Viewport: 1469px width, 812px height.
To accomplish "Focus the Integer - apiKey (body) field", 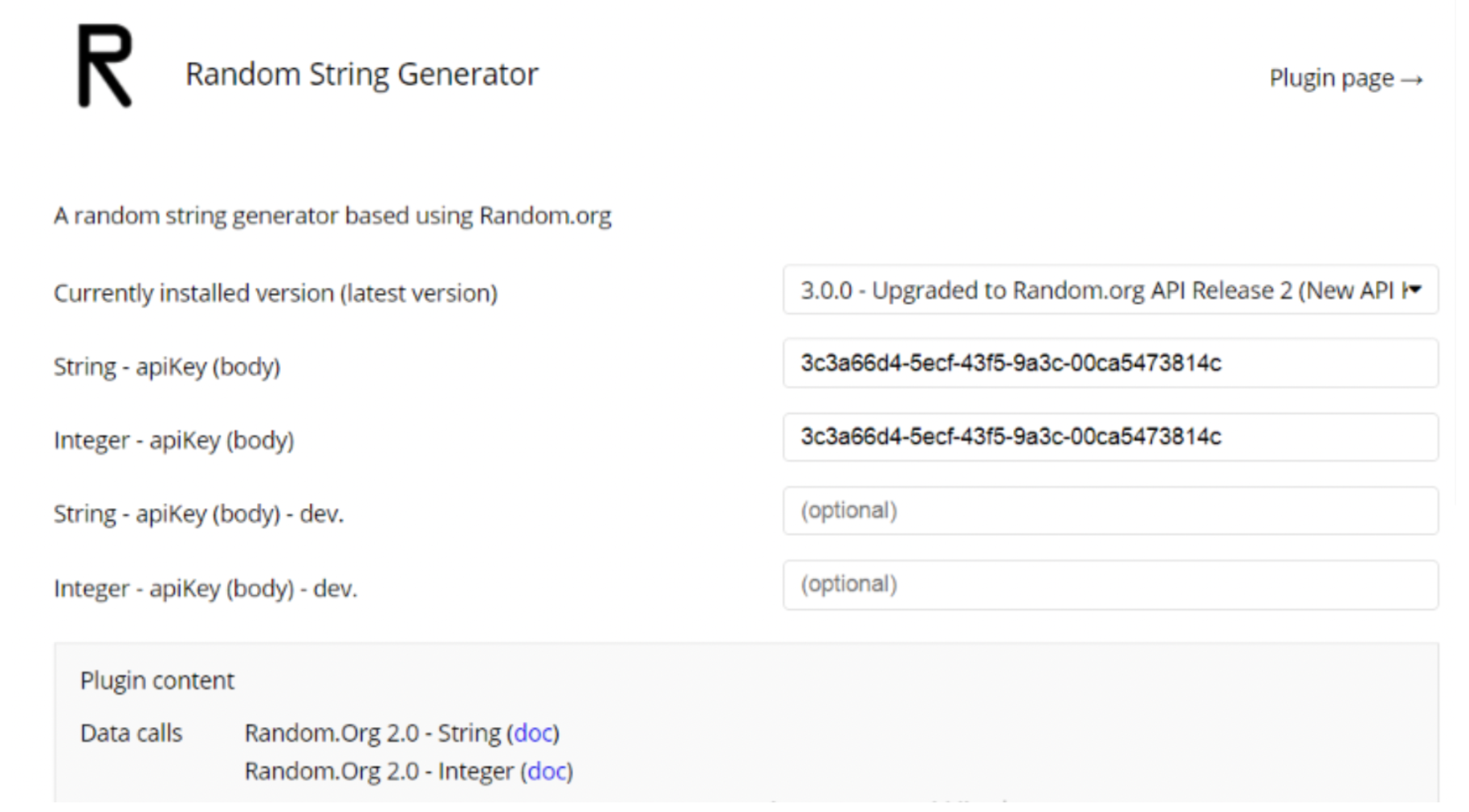I will [x=1110, y=437].
